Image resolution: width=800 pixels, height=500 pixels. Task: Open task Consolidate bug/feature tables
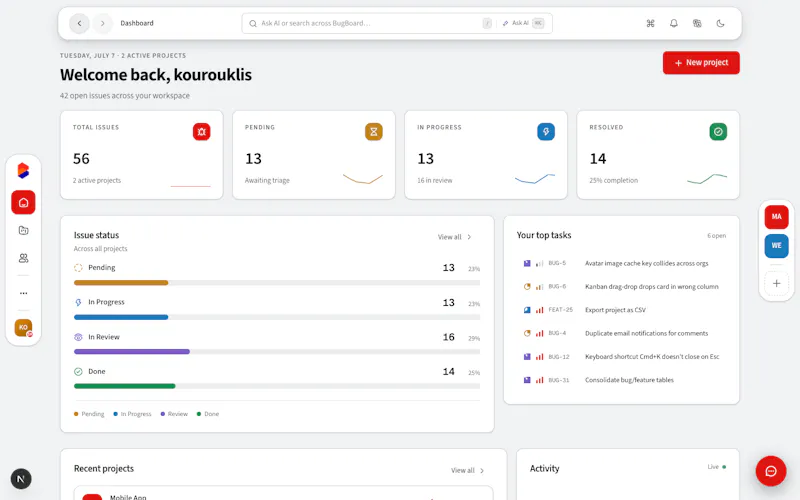(621, 380)
